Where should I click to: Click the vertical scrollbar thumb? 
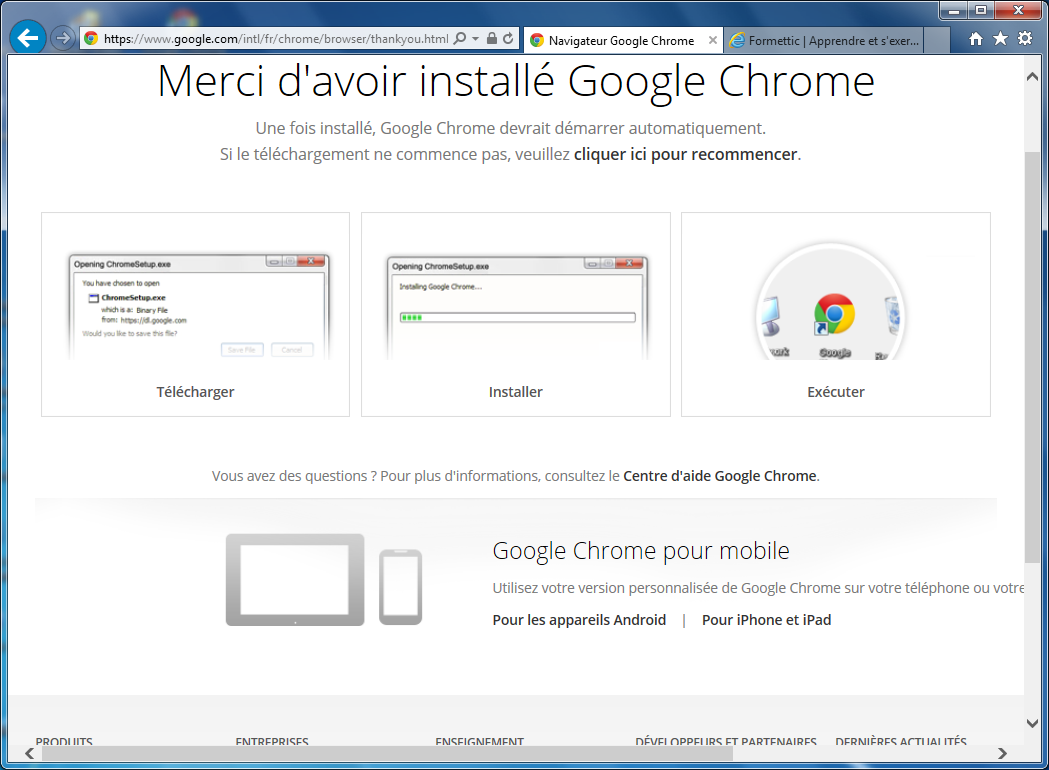[x=1032, y=358]
